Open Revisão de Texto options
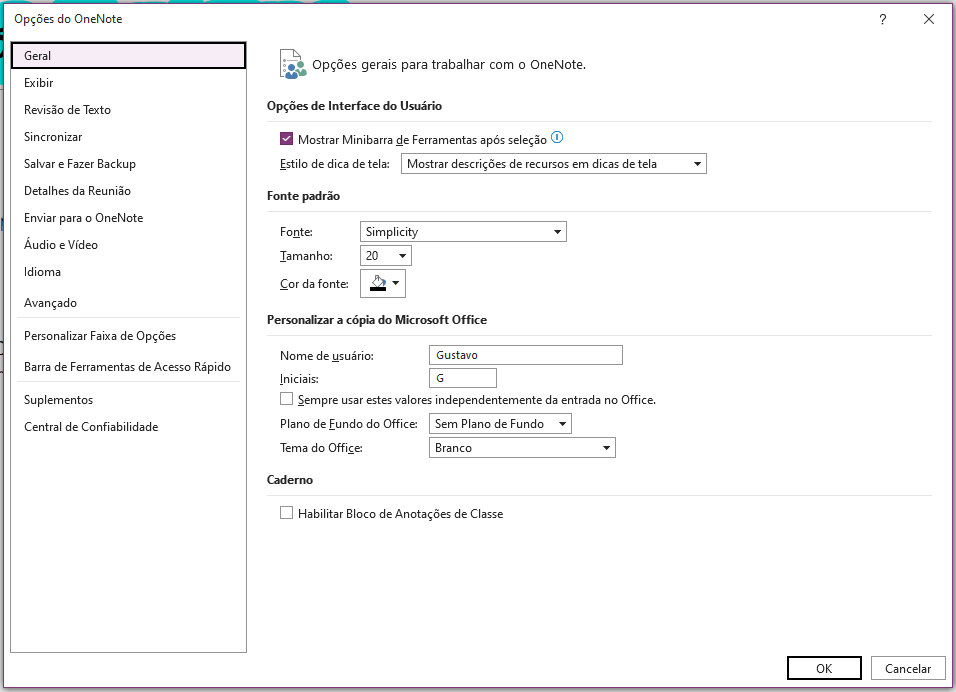This screenshot has width=956, height=692. point(129,110)
